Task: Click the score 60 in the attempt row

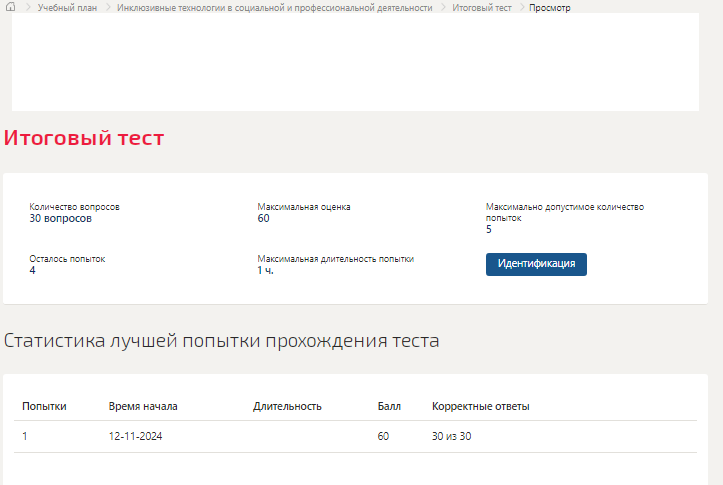Action: (x=383, y=437)
